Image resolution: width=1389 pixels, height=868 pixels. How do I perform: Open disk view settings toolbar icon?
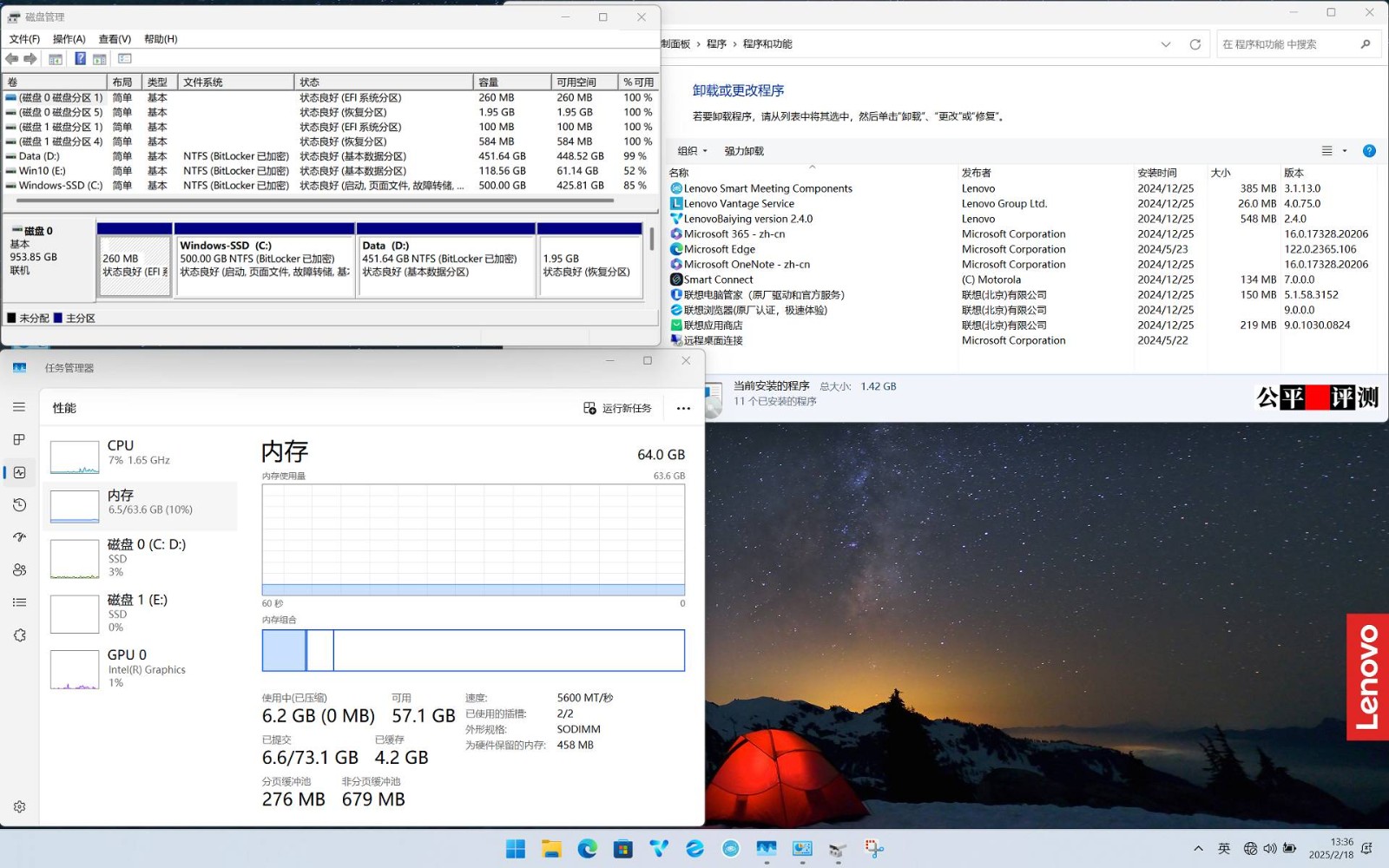[x=124, y=59]
